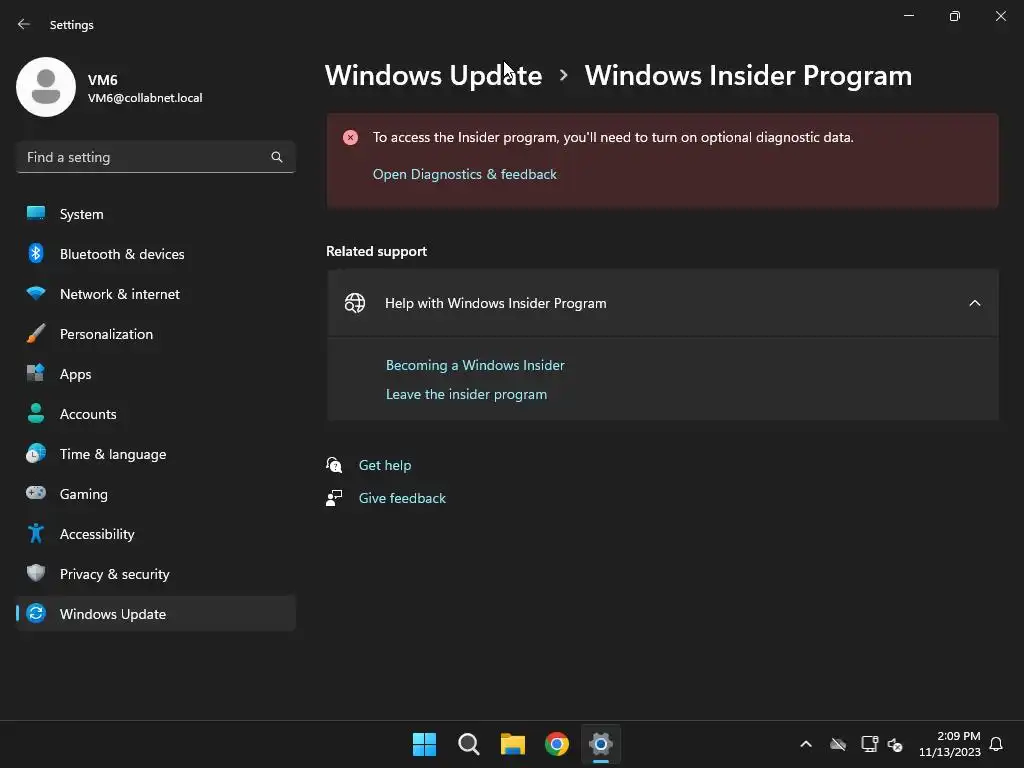Open Network & internet settings
The height and width of the screenshot is (768, 1024).
(155, 294)
